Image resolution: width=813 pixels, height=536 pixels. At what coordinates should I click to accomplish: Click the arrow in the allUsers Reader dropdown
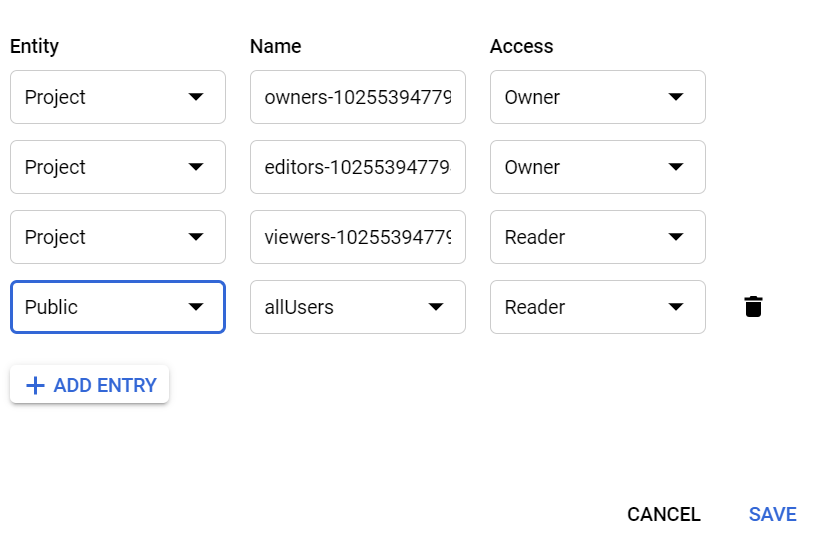click(x=676, y=307)
